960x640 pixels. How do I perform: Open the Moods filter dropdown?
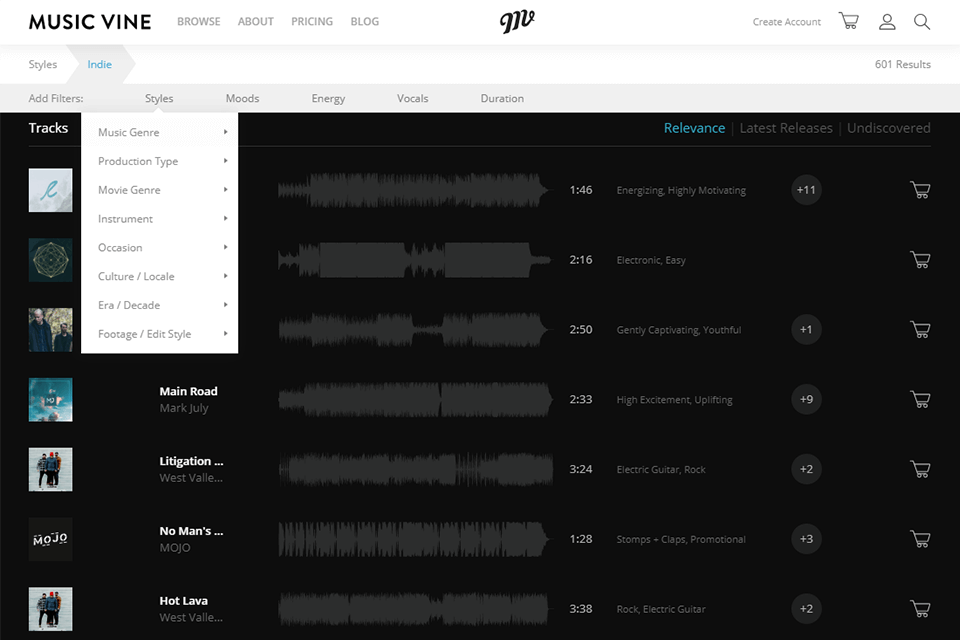coord(242,98)
